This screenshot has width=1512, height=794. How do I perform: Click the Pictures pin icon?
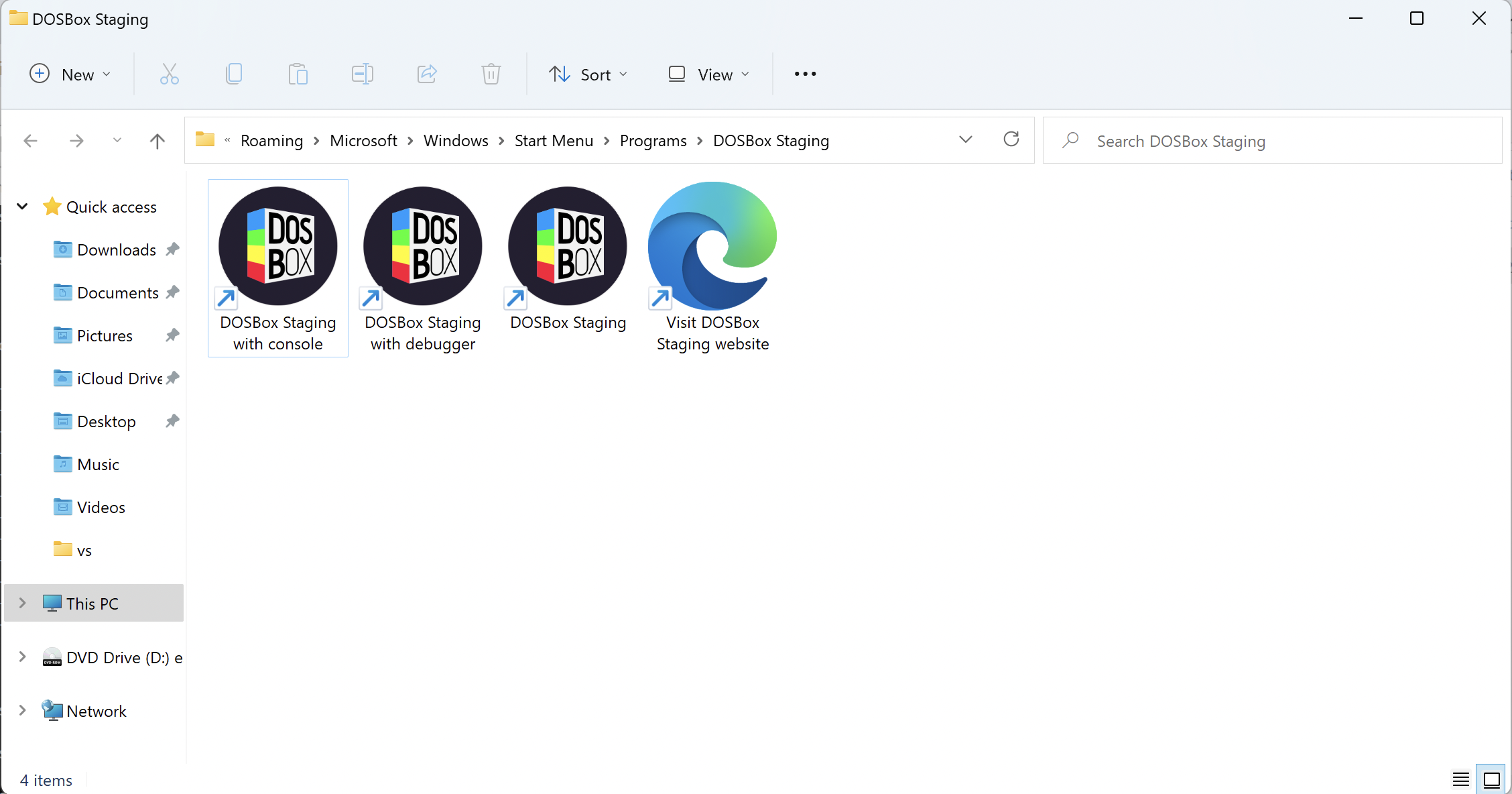(172, 335)
